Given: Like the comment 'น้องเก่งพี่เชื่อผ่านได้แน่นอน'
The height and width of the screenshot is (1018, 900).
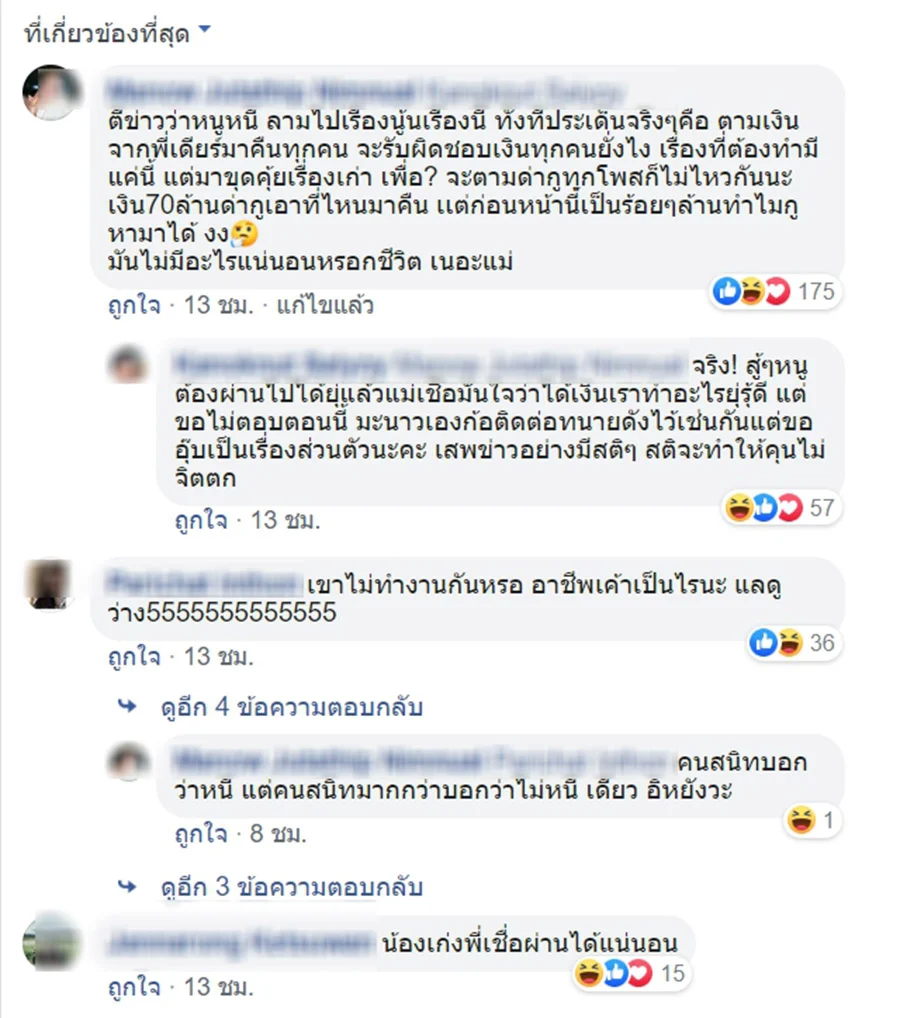Looking at the screenshot, I should point(134,987).
